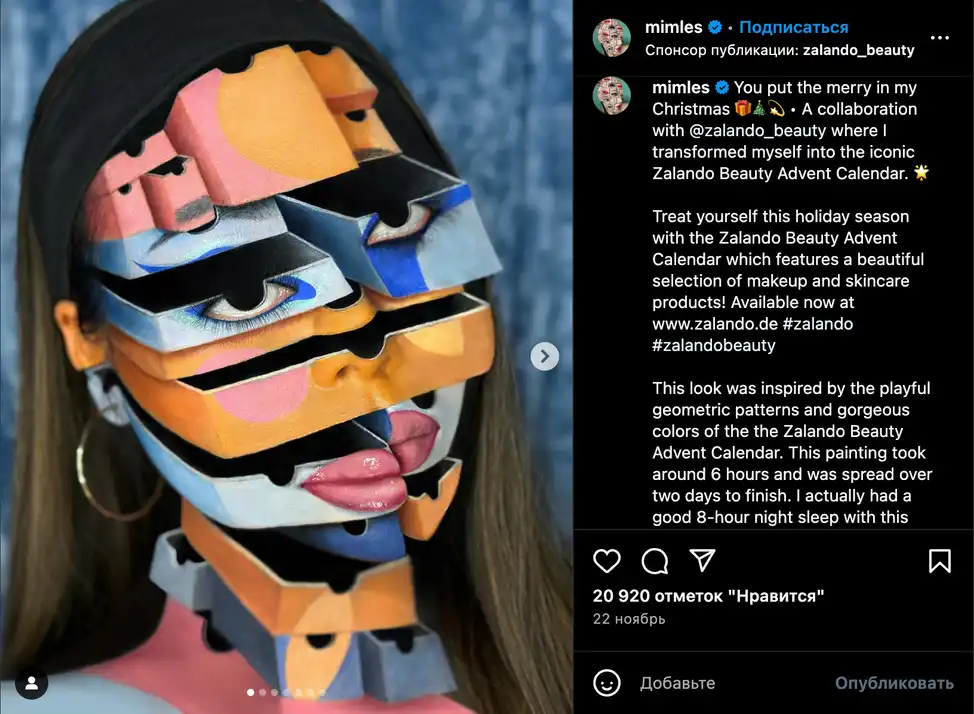This screenshot has height=714, width=974.
Task: Save the post with the bookmark icon
Action: 939,561
